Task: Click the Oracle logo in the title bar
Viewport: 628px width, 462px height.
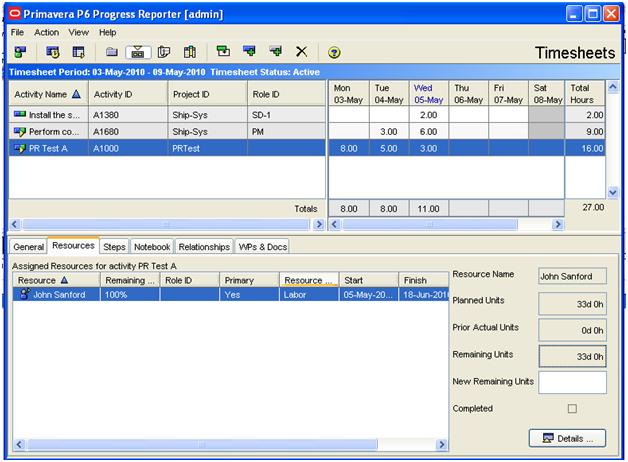Action: click(x=14, y=14)
